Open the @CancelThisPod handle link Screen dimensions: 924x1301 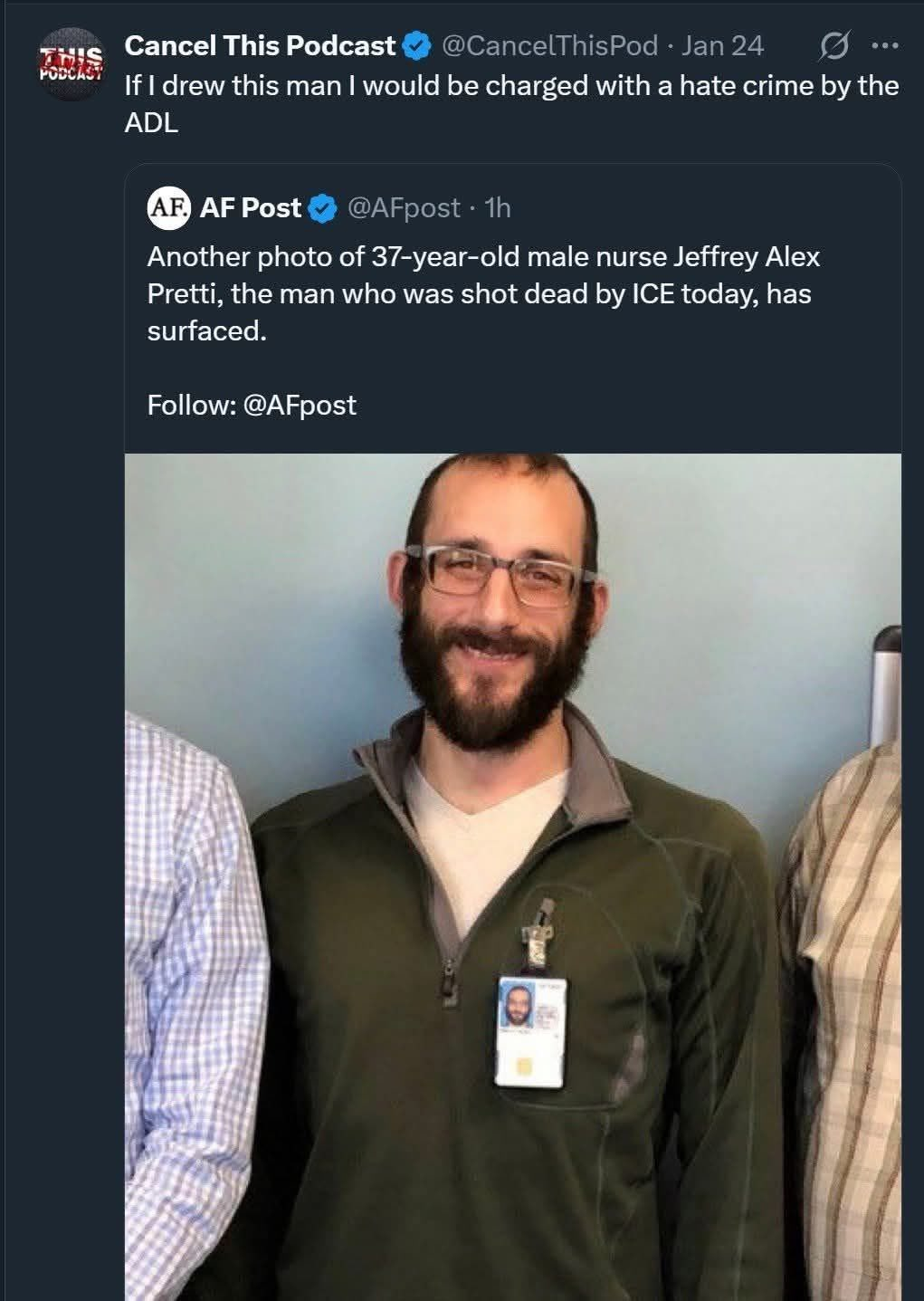549,45
